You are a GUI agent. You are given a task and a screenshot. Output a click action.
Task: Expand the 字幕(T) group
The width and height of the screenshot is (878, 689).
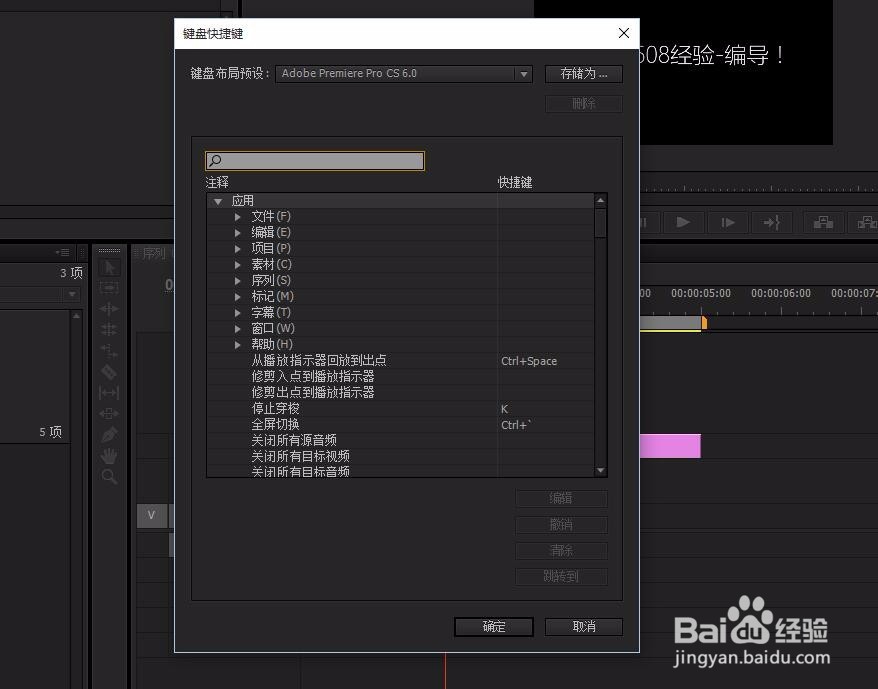tap(237, 313)
